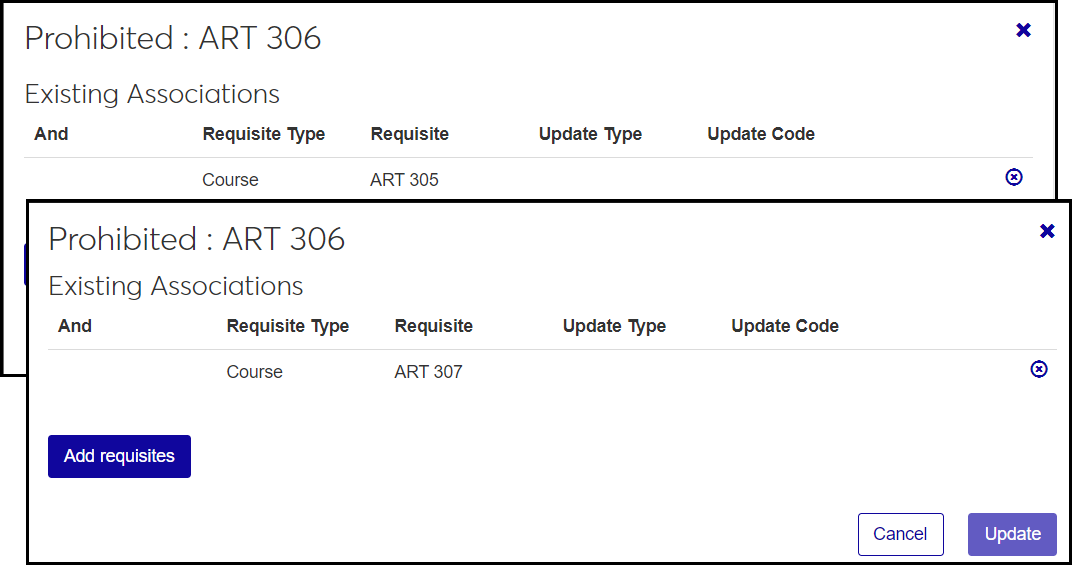Click Update Type header above ART 307 row
Viewport: 1072px width, 565px height.
[614, 326]
